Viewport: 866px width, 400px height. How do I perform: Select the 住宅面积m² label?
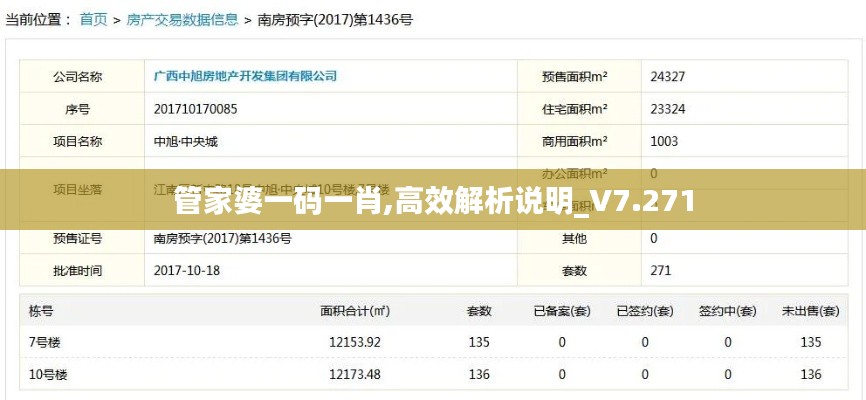574,109
